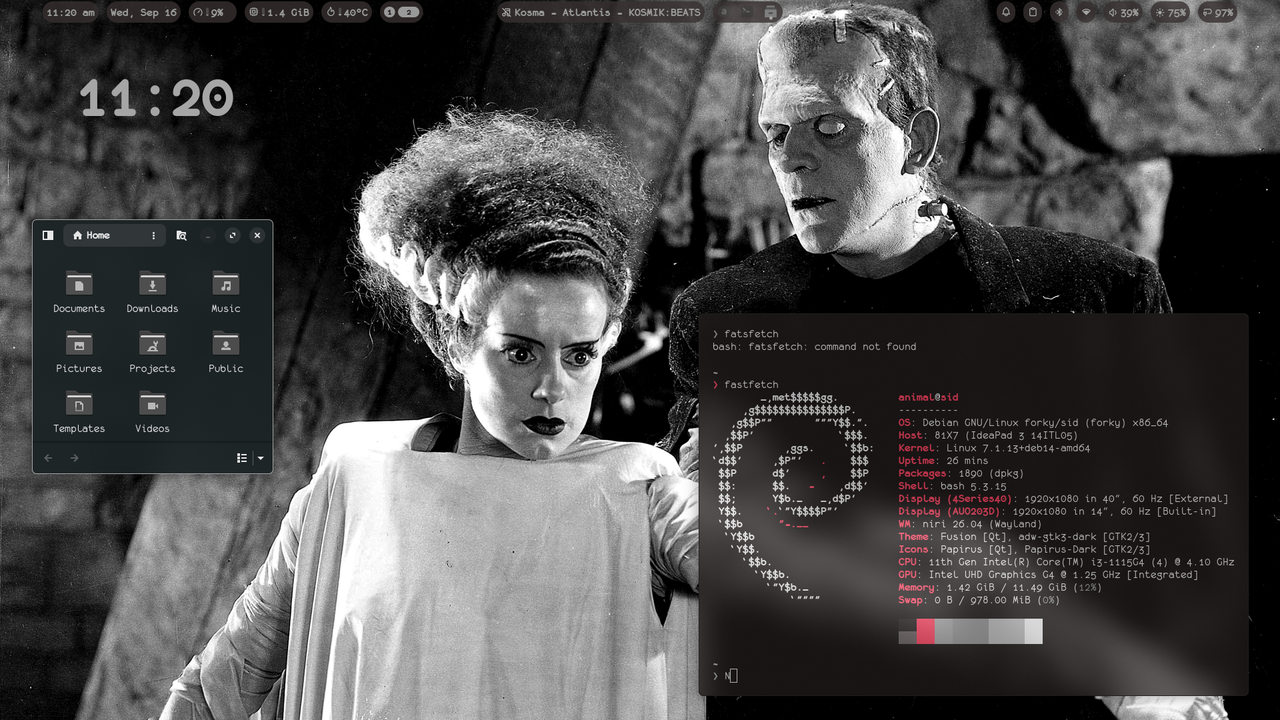Click the 'bash: fatsfetch: command not found' line
This screenshot has height=720, width=1280.
[814, 347]
